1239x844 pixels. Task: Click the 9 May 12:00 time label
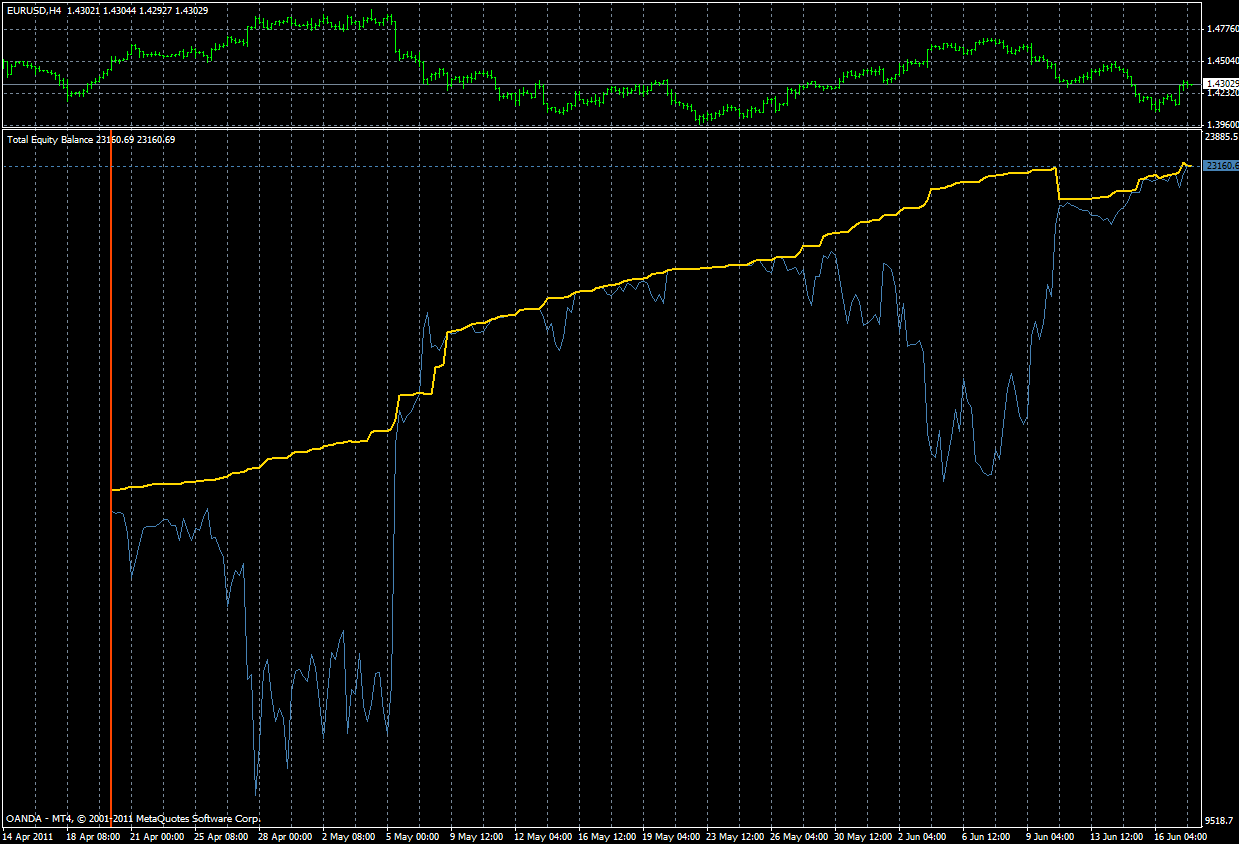point(478,836)
